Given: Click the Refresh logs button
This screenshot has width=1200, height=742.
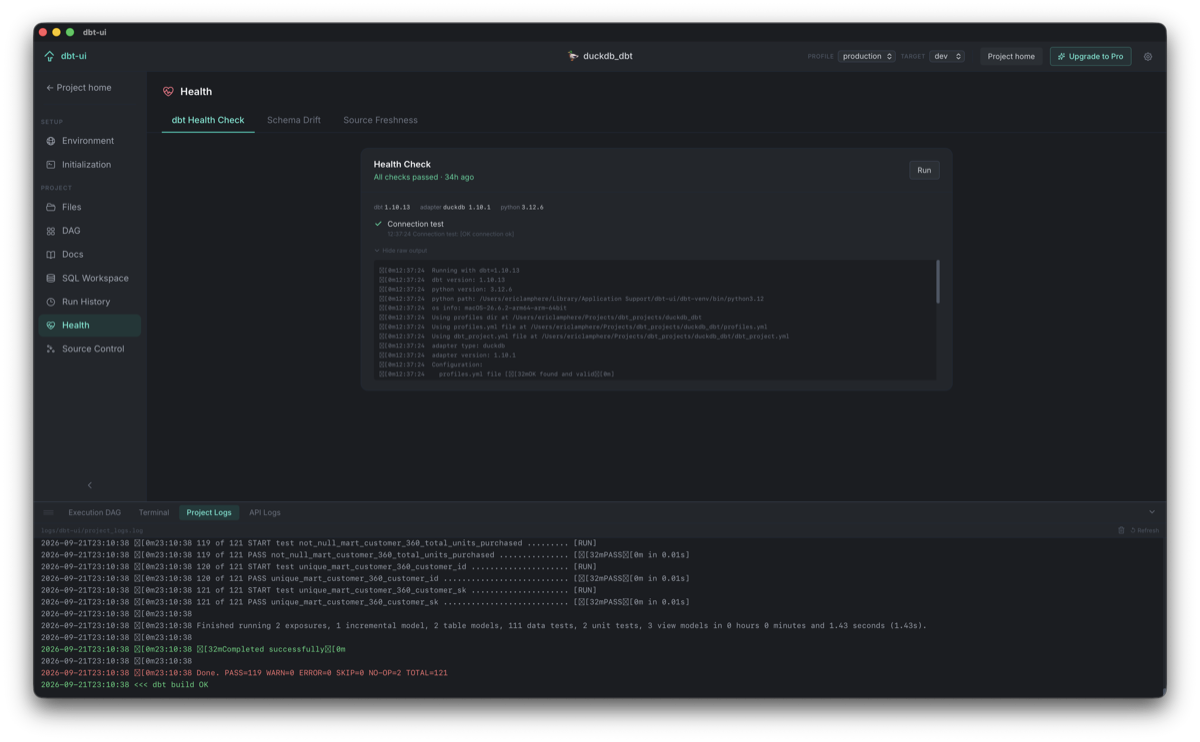Looking at the screenshot, I should coord(1145,531).
